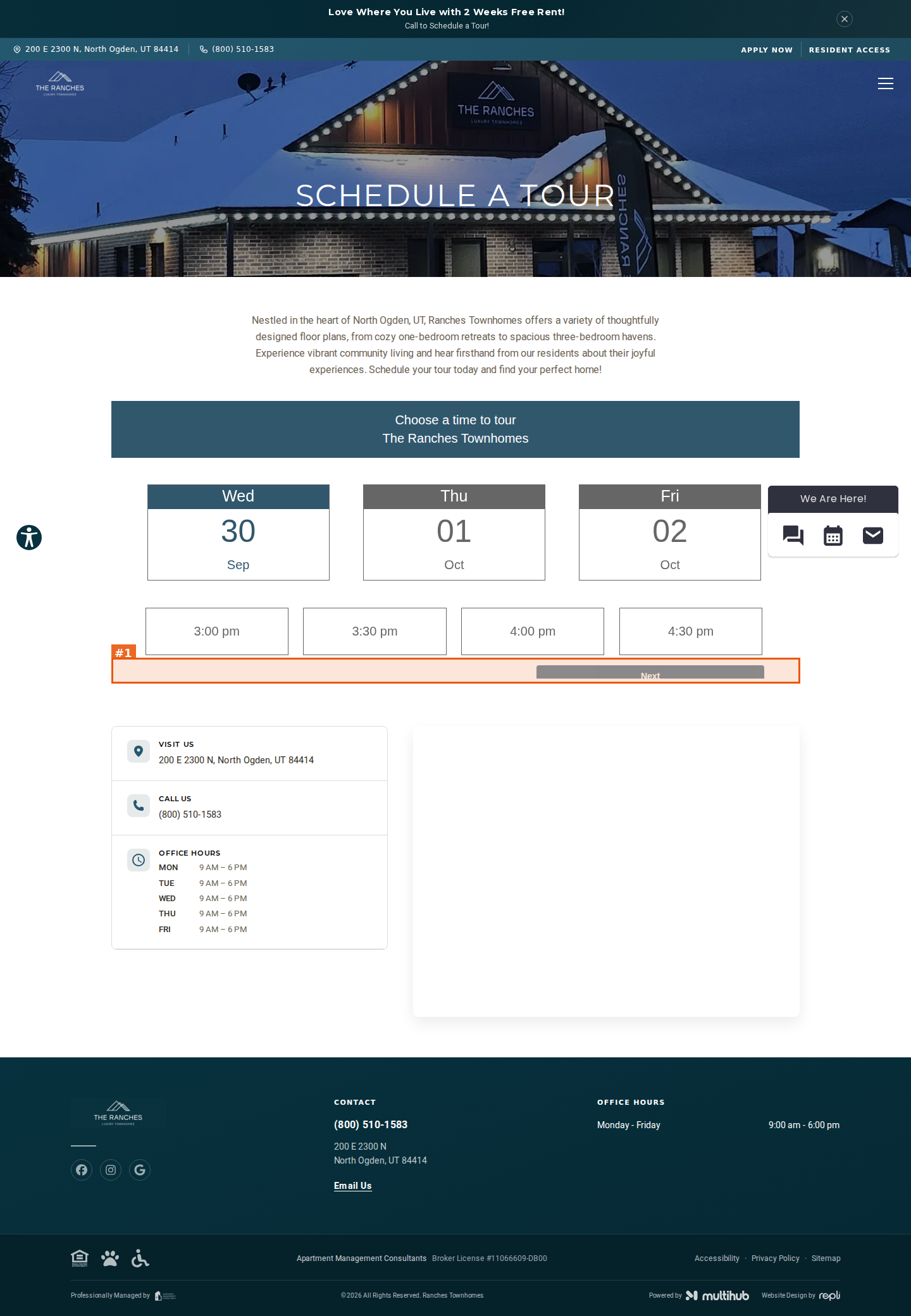Viewport: 911px width, 1316px height.
Task: Choose the 4:30 pm time slot
Action: [x=691, y=631]
